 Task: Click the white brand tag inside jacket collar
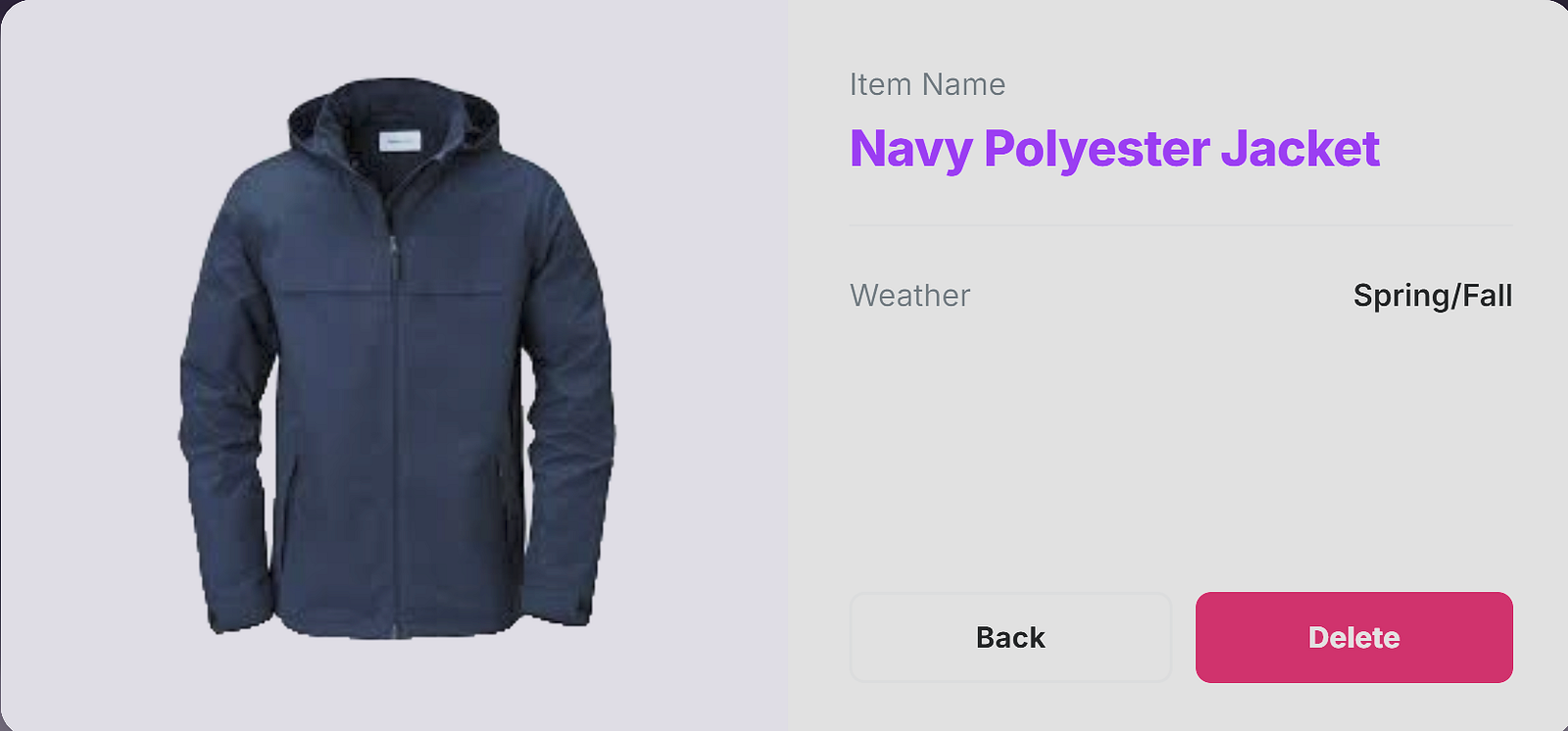coord(399,141)
